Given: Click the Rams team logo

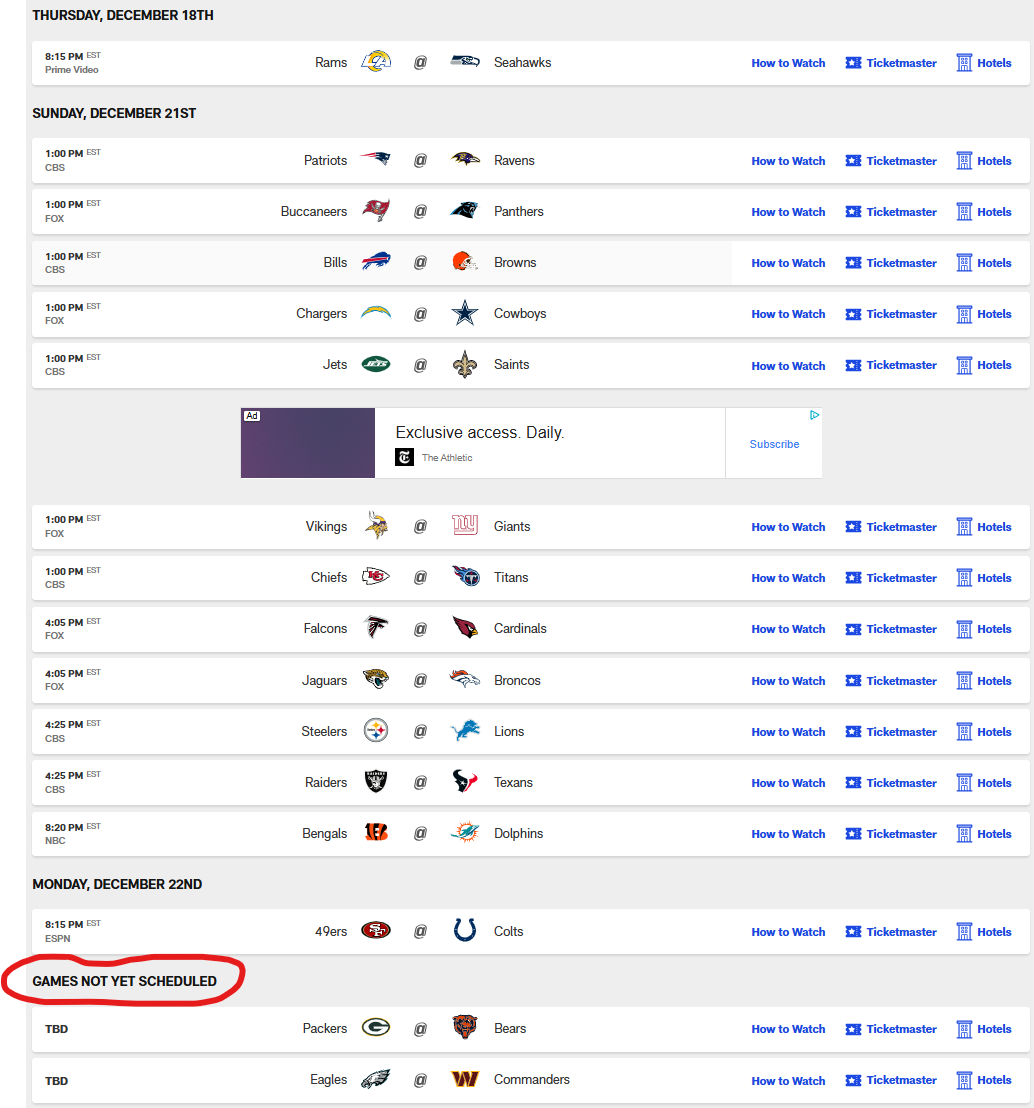Looking at the screenshot, I should tap(376, 62).
